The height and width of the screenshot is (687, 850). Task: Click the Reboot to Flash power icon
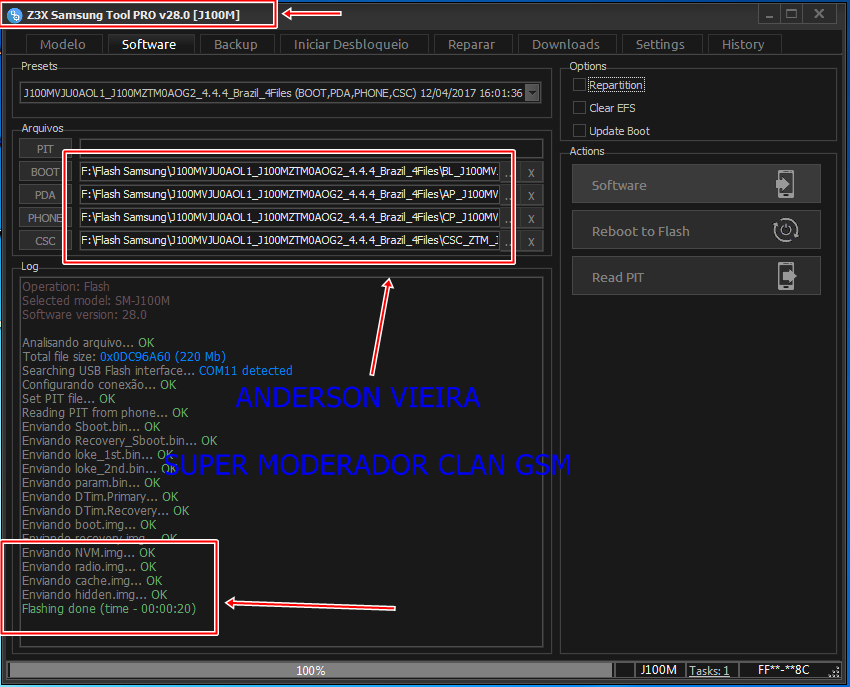[x=785, y=230]
